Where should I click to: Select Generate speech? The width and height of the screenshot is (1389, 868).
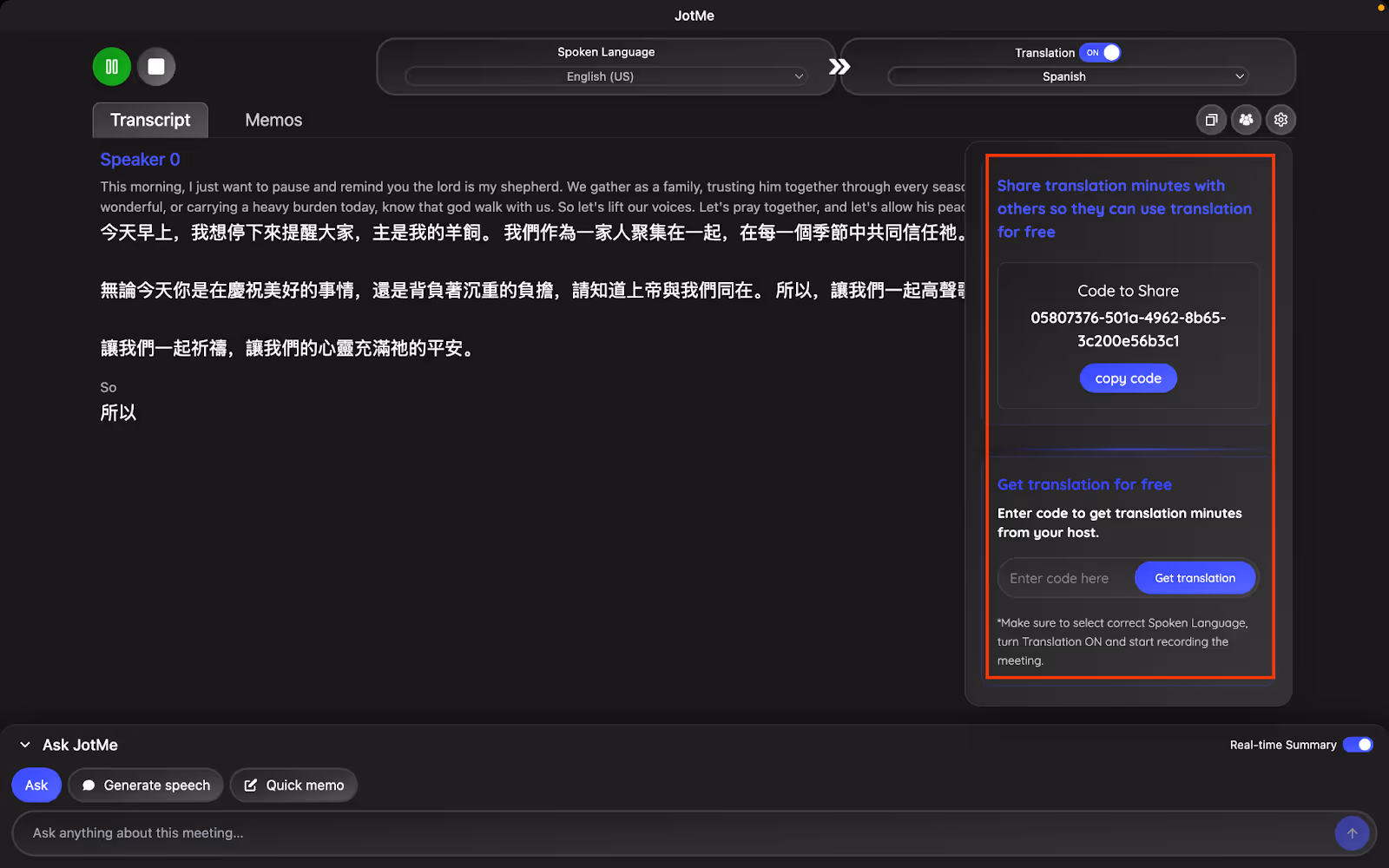[x=145, y=785]
